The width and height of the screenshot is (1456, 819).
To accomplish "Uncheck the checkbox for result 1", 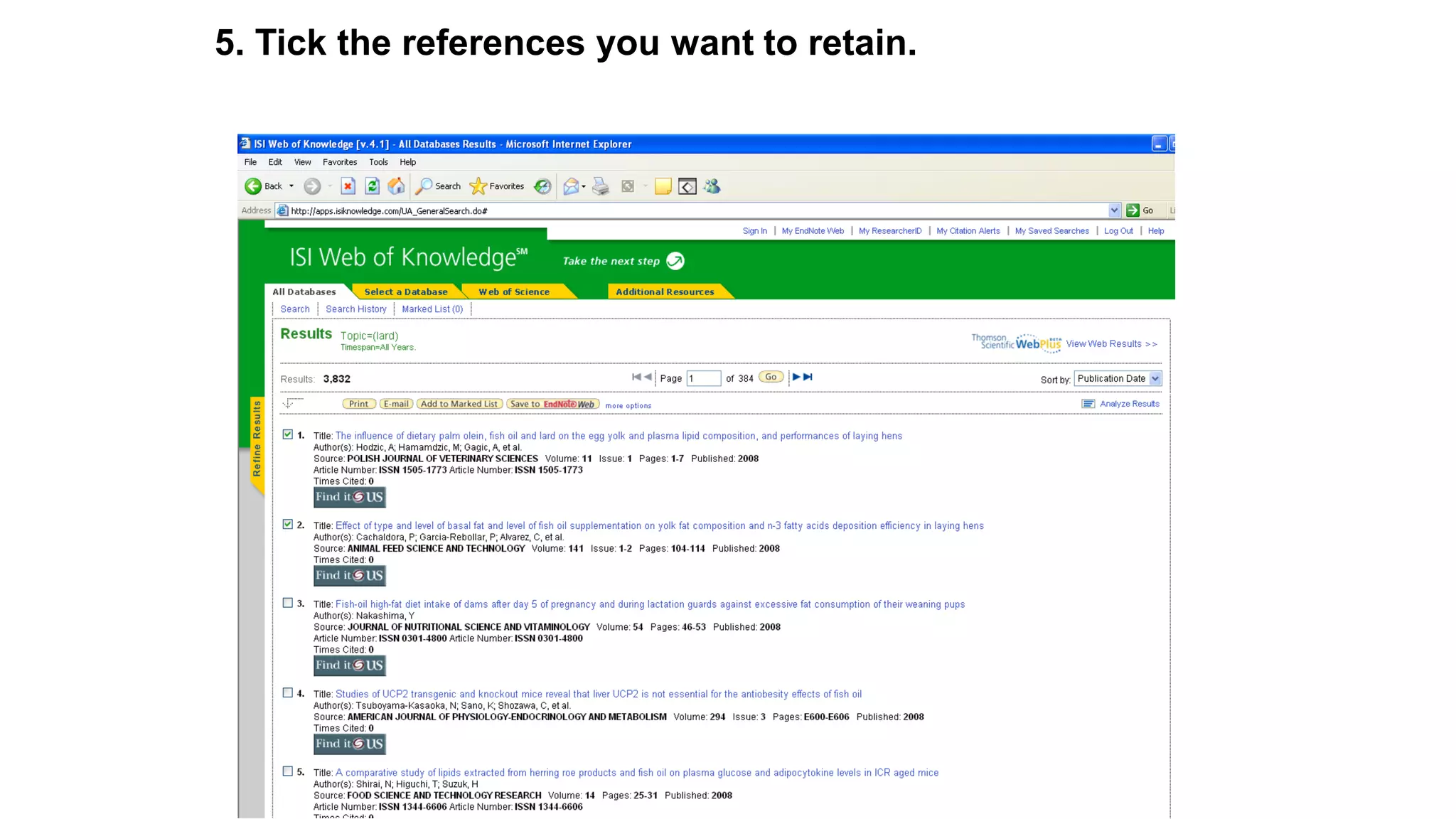I will click(287, 434).
